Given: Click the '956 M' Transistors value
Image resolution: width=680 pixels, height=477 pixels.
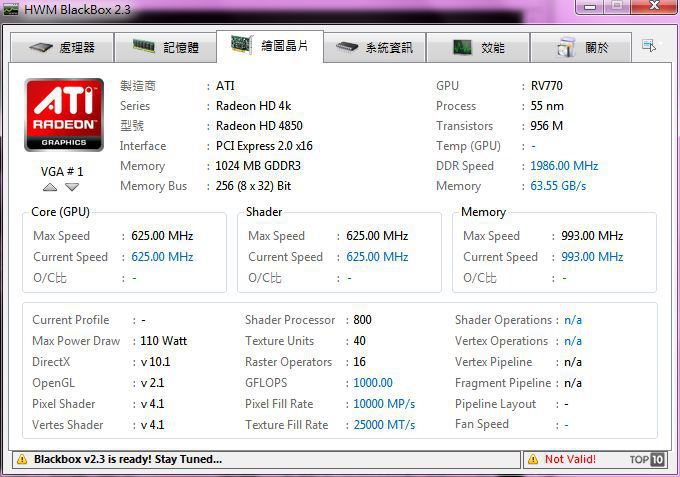Looking at the screenshot, I should tap(546, 126).
